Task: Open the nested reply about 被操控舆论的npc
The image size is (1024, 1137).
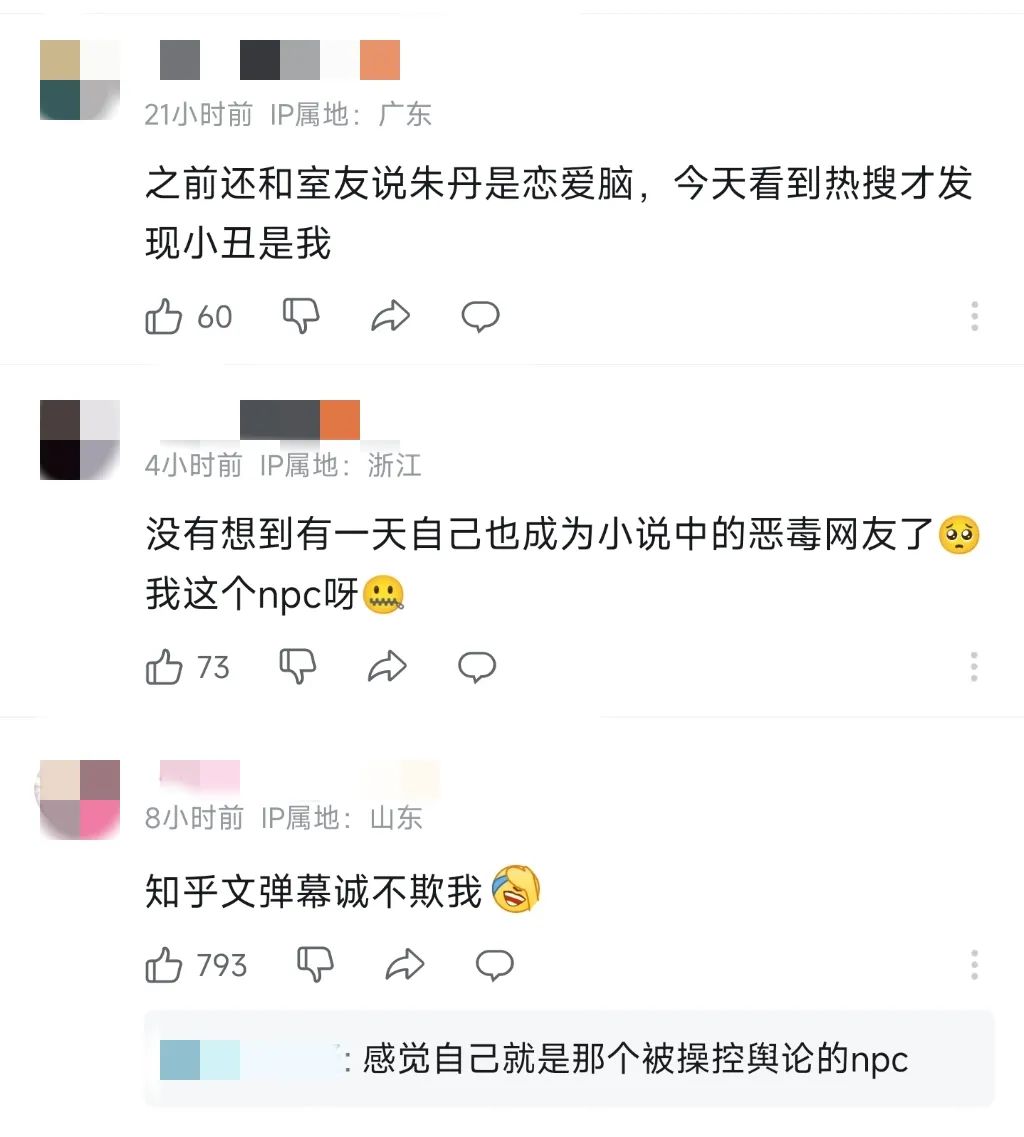Action: click(569, 1059)
